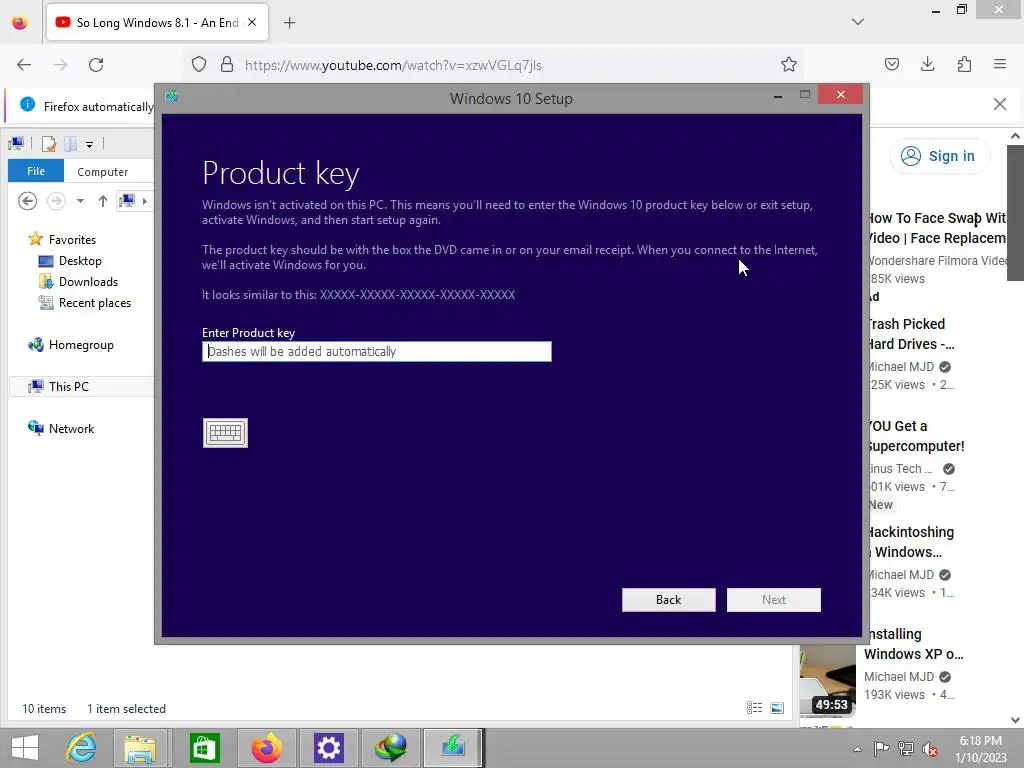Open Firefox hamburger menu

point(1000,64)
